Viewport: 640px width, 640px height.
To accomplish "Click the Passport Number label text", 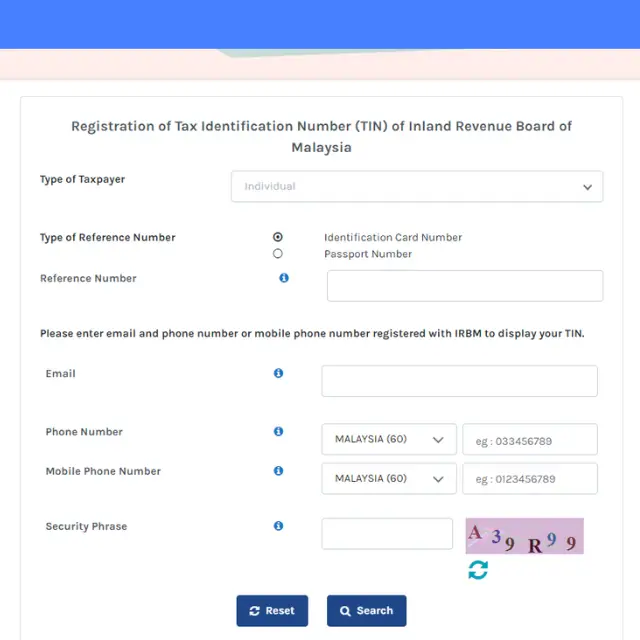I will click(x=368, y=254).
